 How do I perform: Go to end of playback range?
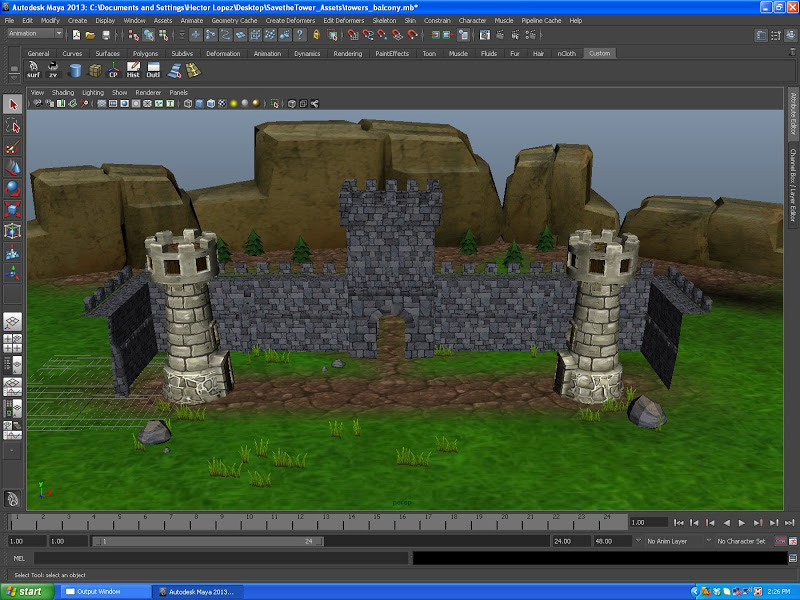click(x=789, y=522)
